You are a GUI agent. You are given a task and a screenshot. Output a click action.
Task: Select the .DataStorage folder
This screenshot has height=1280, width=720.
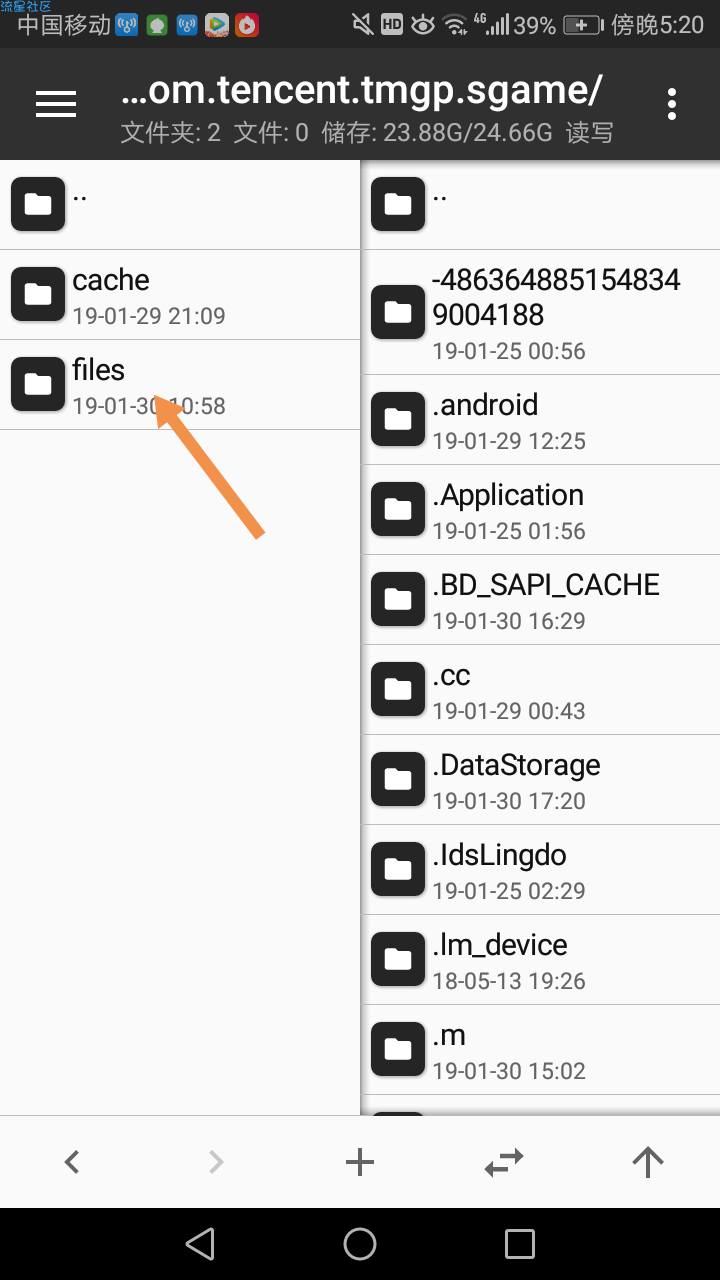[541, 780]
